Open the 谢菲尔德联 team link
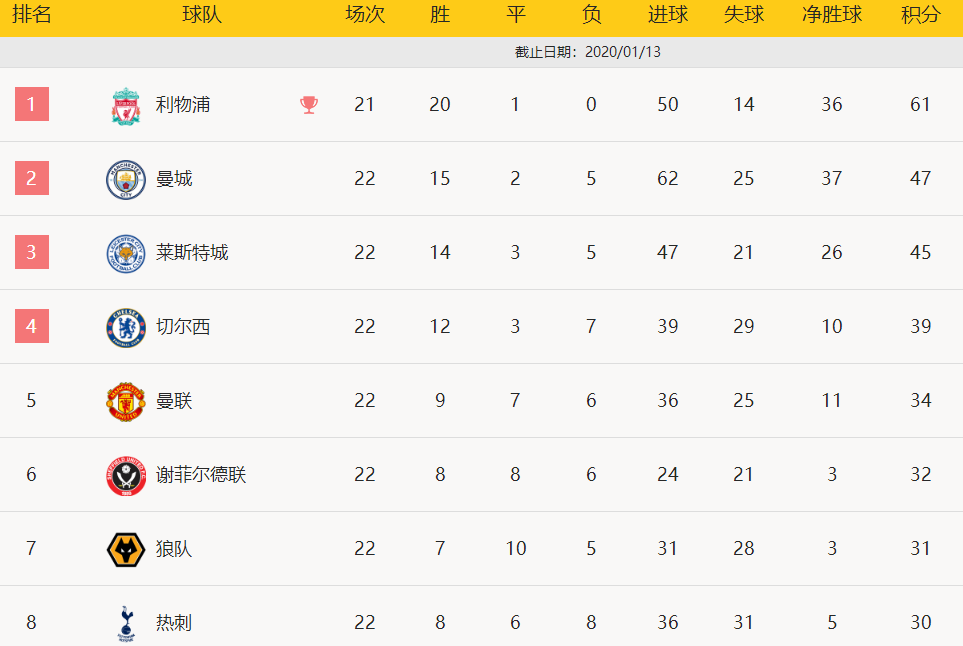This screenshot has width=963, height=646. tap(201, 474)
